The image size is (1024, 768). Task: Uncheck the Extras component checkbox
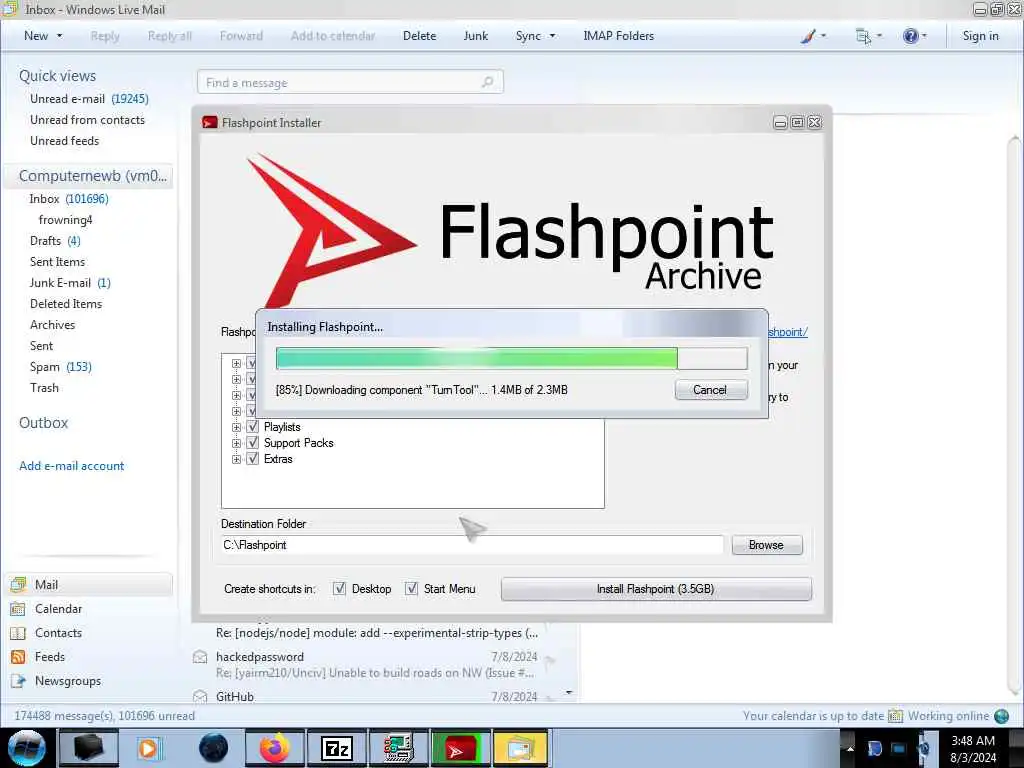(253, 459)
